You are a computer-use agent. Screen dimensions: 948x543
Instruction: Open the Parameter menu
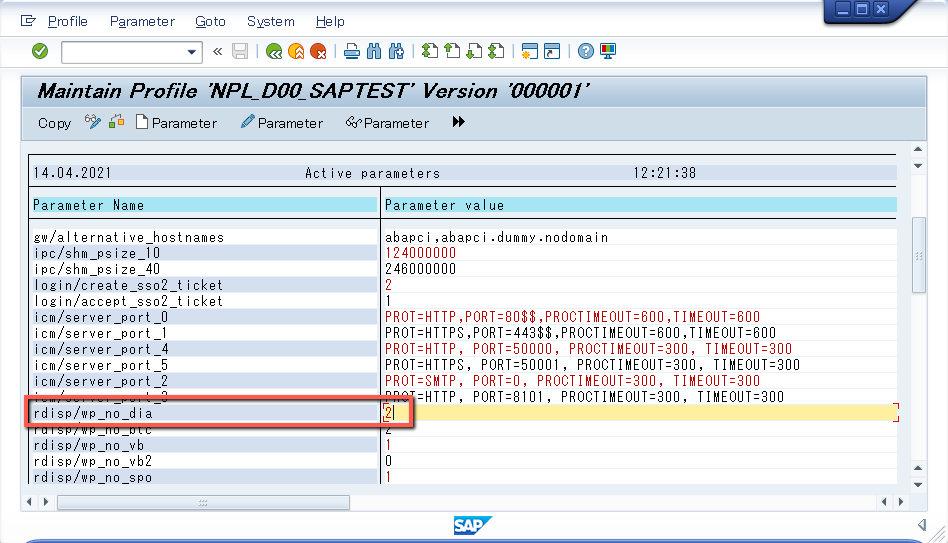point(142,22)
